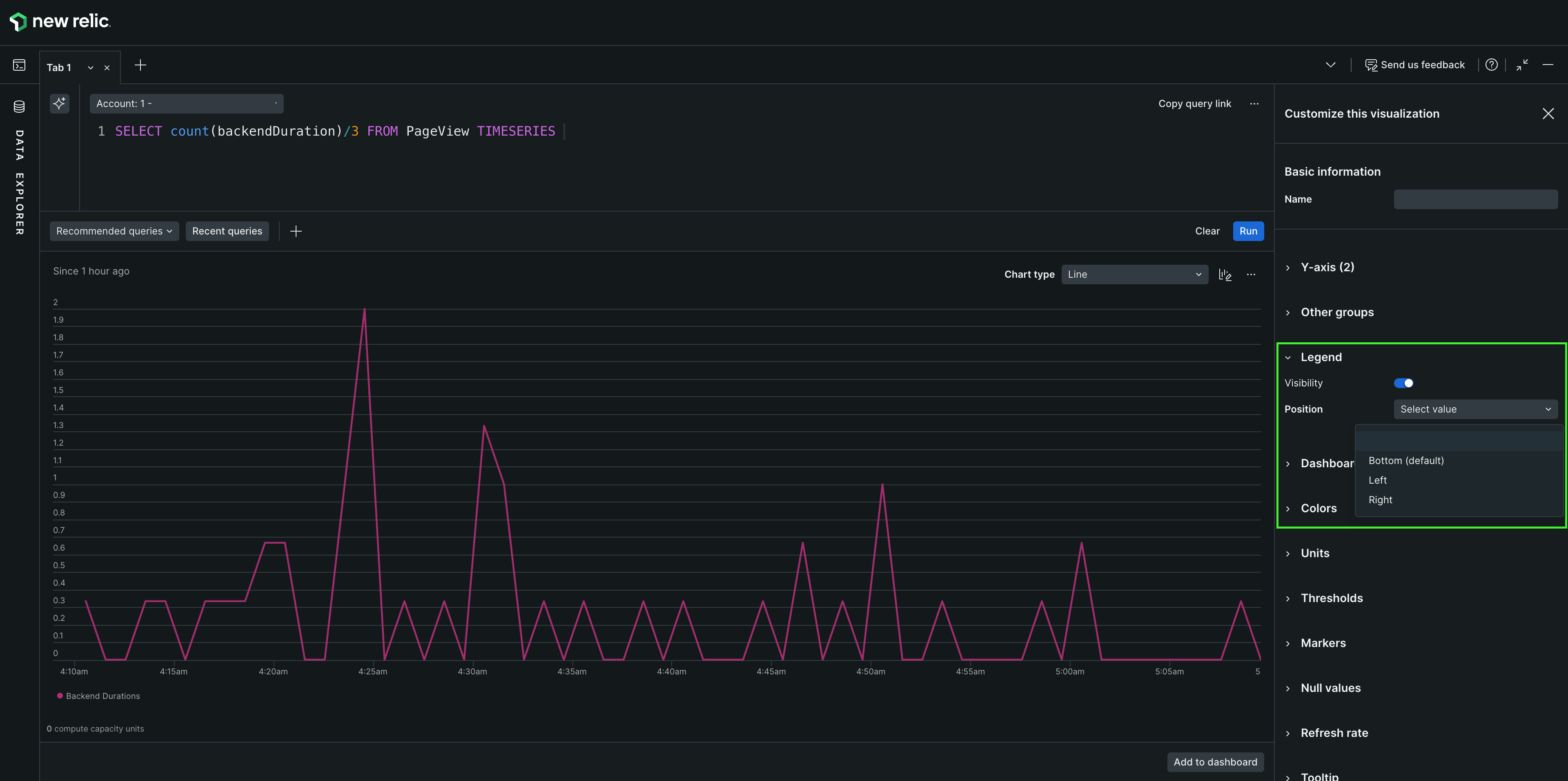Screen dimensions: 1568x781
Task: Run the NRQL query
Action: coord(1248,231)
